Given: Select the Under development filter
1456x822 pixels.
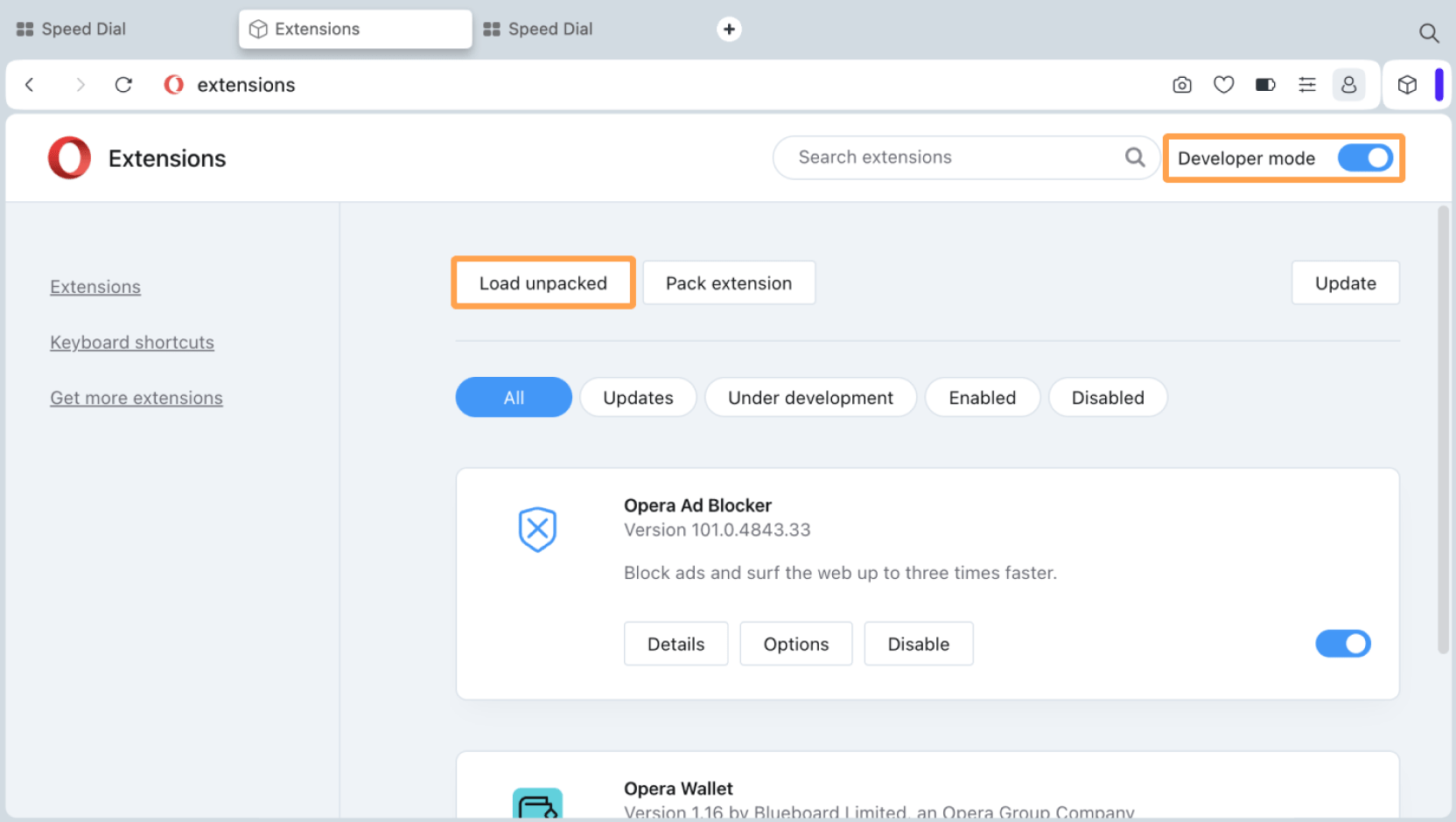Looking at the screenshot, I should click(x=810, y=398).
